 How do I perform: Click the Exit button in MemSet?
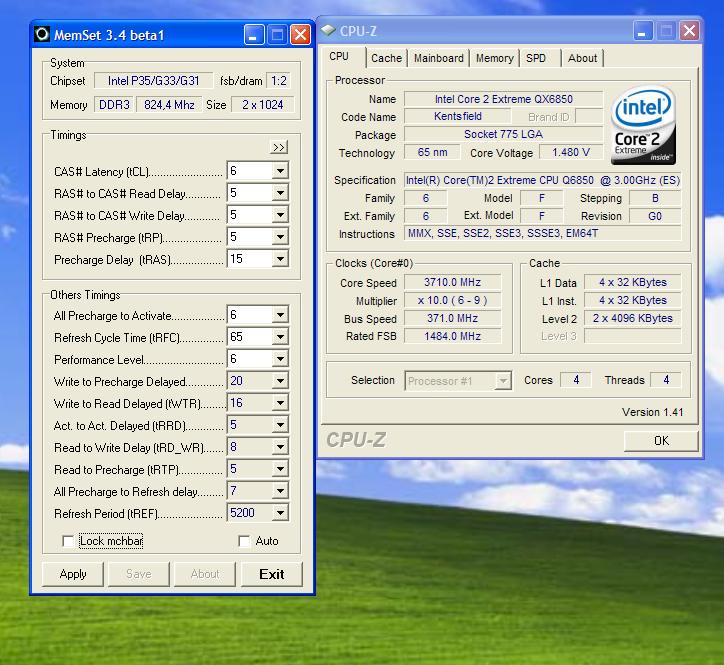(x=272, y=574)
